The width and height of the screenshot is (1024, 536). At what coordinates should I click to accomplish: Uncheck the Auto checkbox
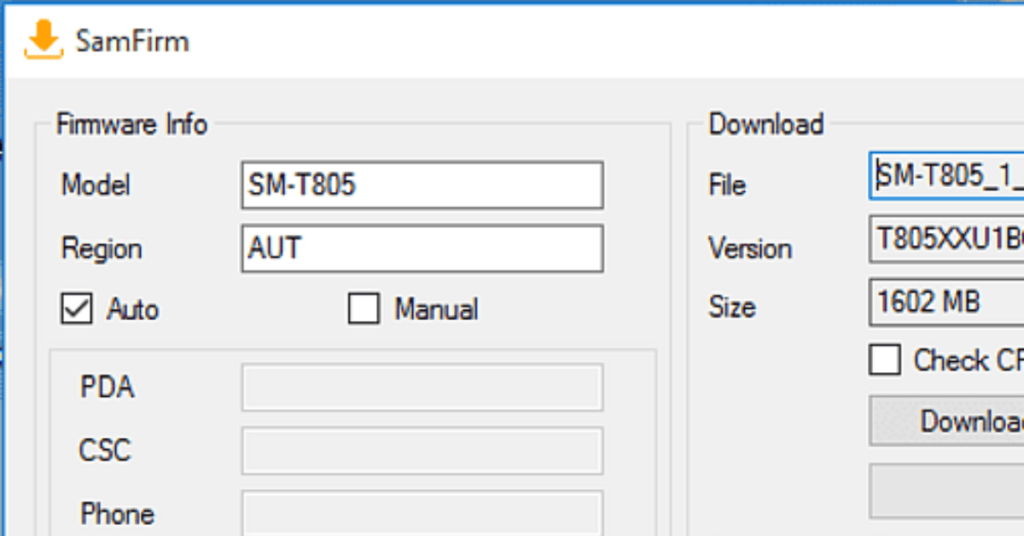(76, 308)
